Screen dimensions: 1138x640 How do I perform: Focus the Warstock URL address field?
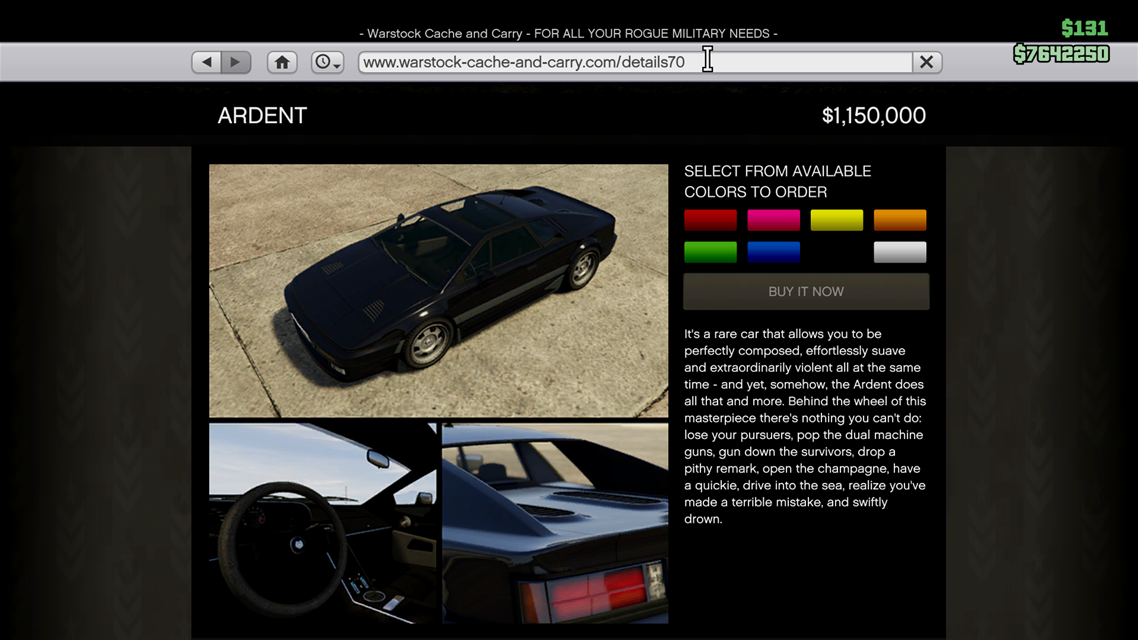(635, 62)
